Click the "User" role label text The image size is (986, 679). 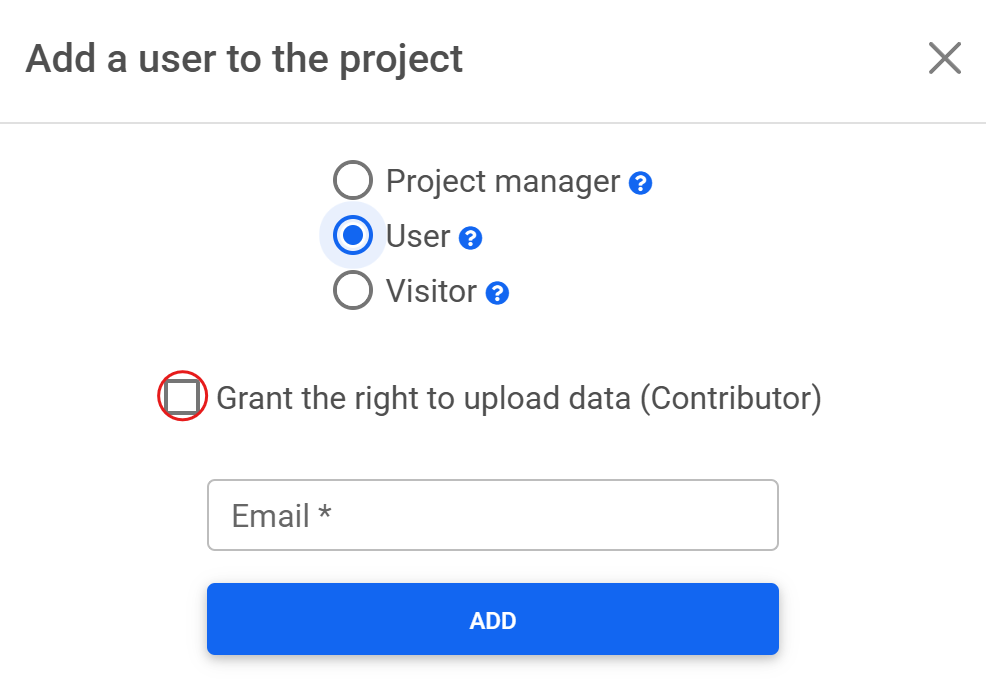418,237
